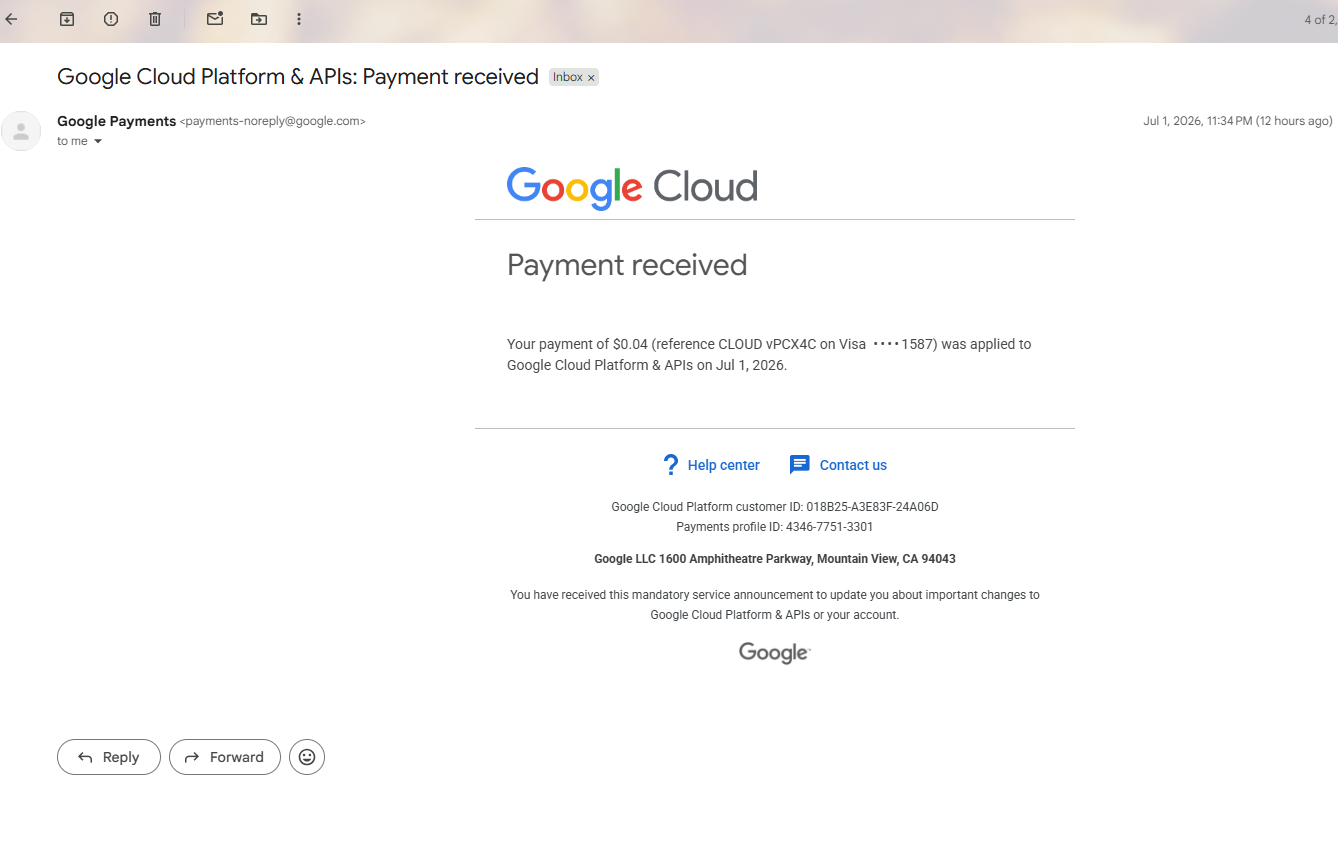Open the Help center link
This screenshot has width=1338, height=842.
click(x=724, y=465)
